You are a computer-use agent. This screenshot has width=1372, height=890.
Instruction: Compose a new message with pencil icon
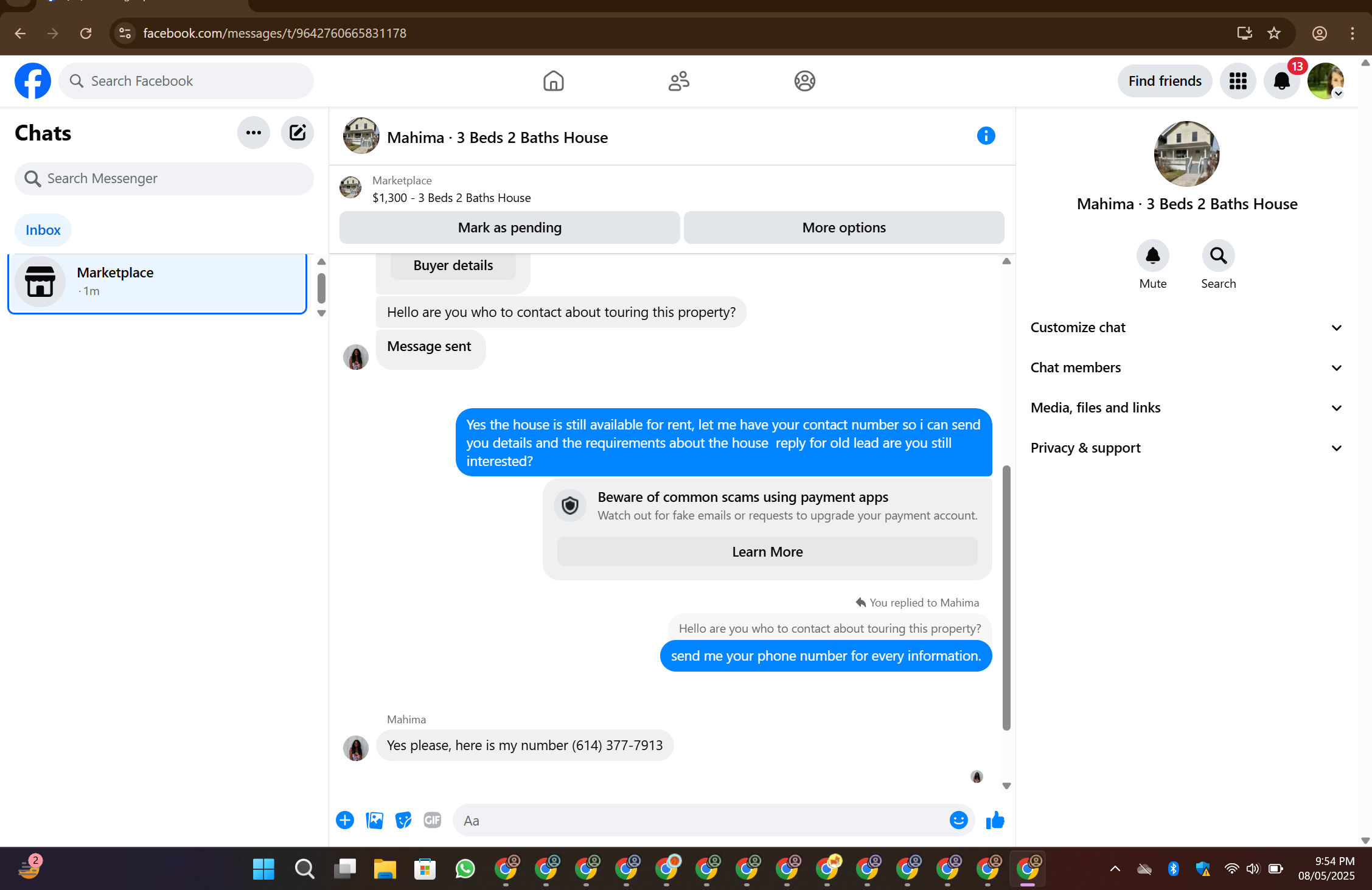tap(298, 133)
